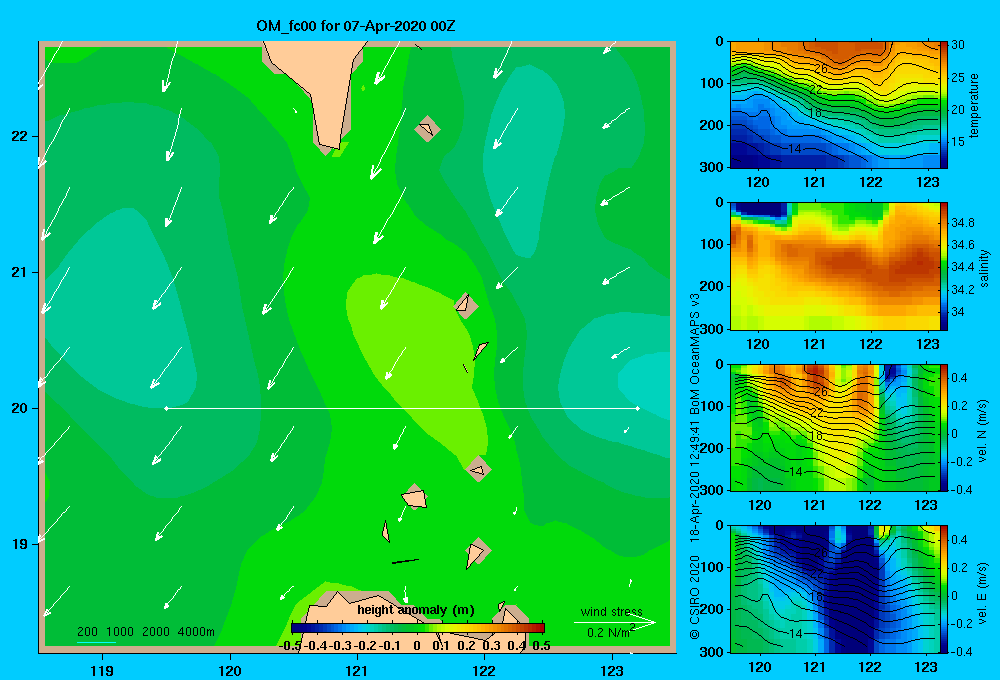Click longitude label 121 below main map
The image size is (1000, 680).
(357, 670)
